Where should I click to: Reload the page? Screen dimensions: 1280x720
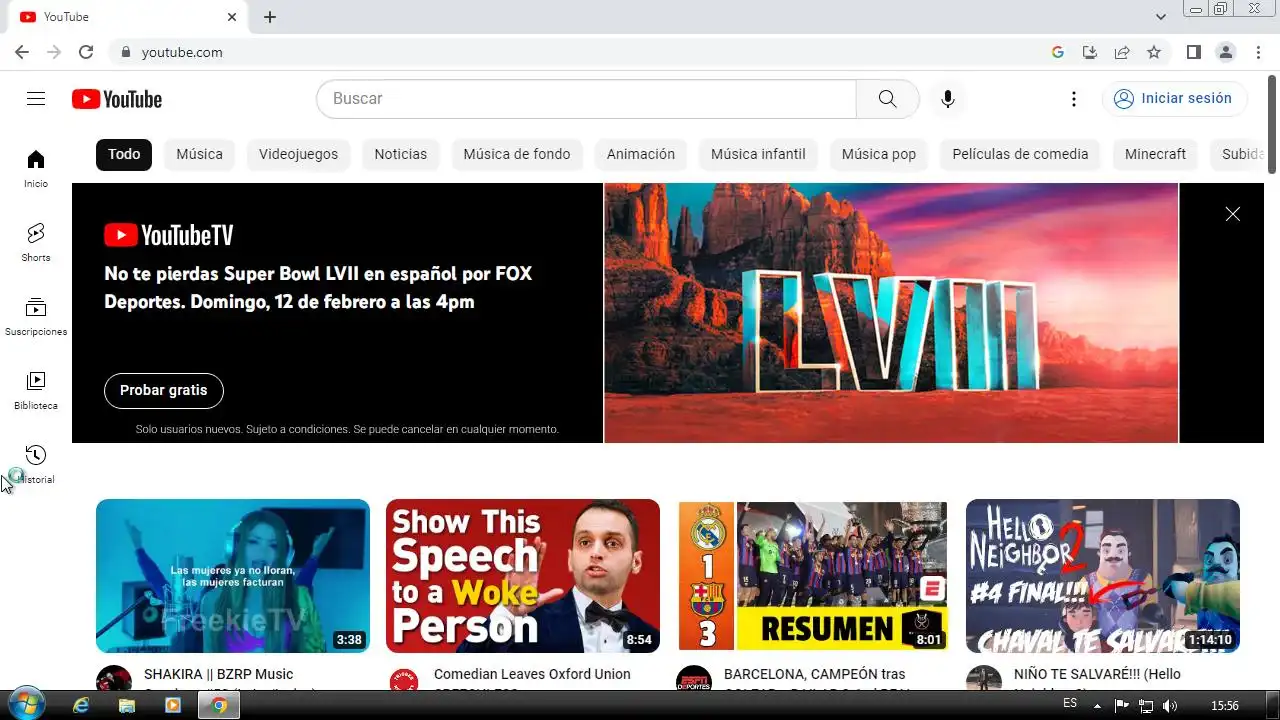(86, 52)
